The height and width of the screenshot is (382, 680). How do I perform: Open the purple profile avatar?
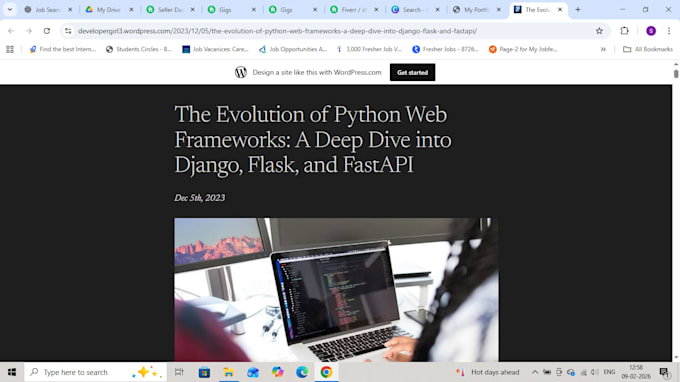[x=651, y=31]
